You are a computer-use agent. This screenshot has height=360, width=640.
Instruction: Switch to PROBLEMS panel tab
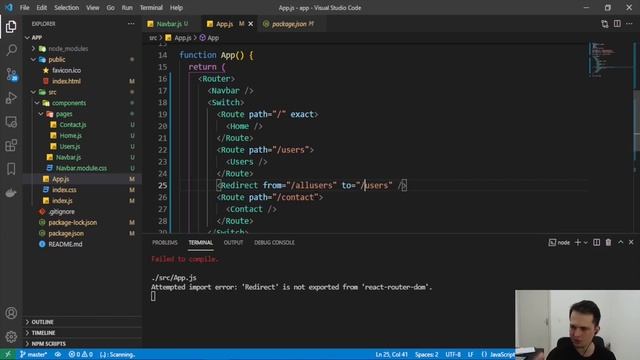point(165,242)
